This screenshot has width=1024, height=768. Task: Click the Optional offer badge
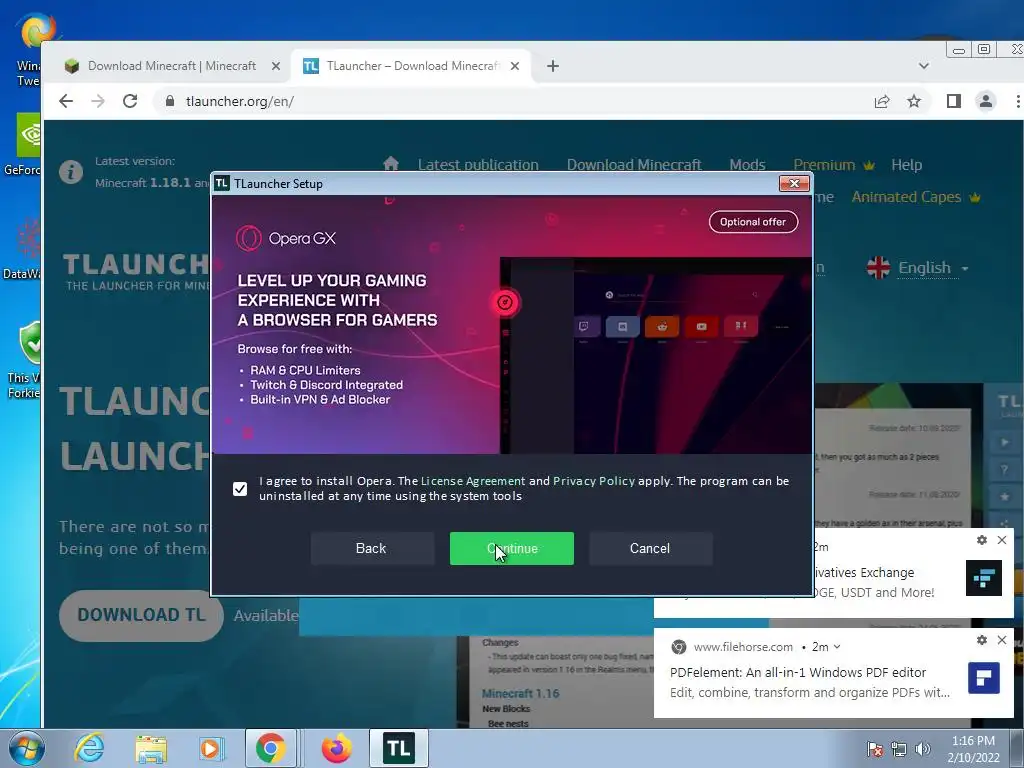pyautogui.click(x=753, y=222)
